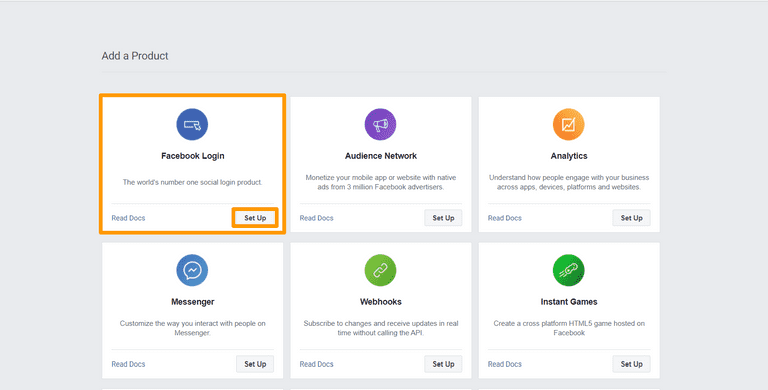Click the Analytics chart icon
The height and width of the screenshot is (390, 768).
point(569,124)
